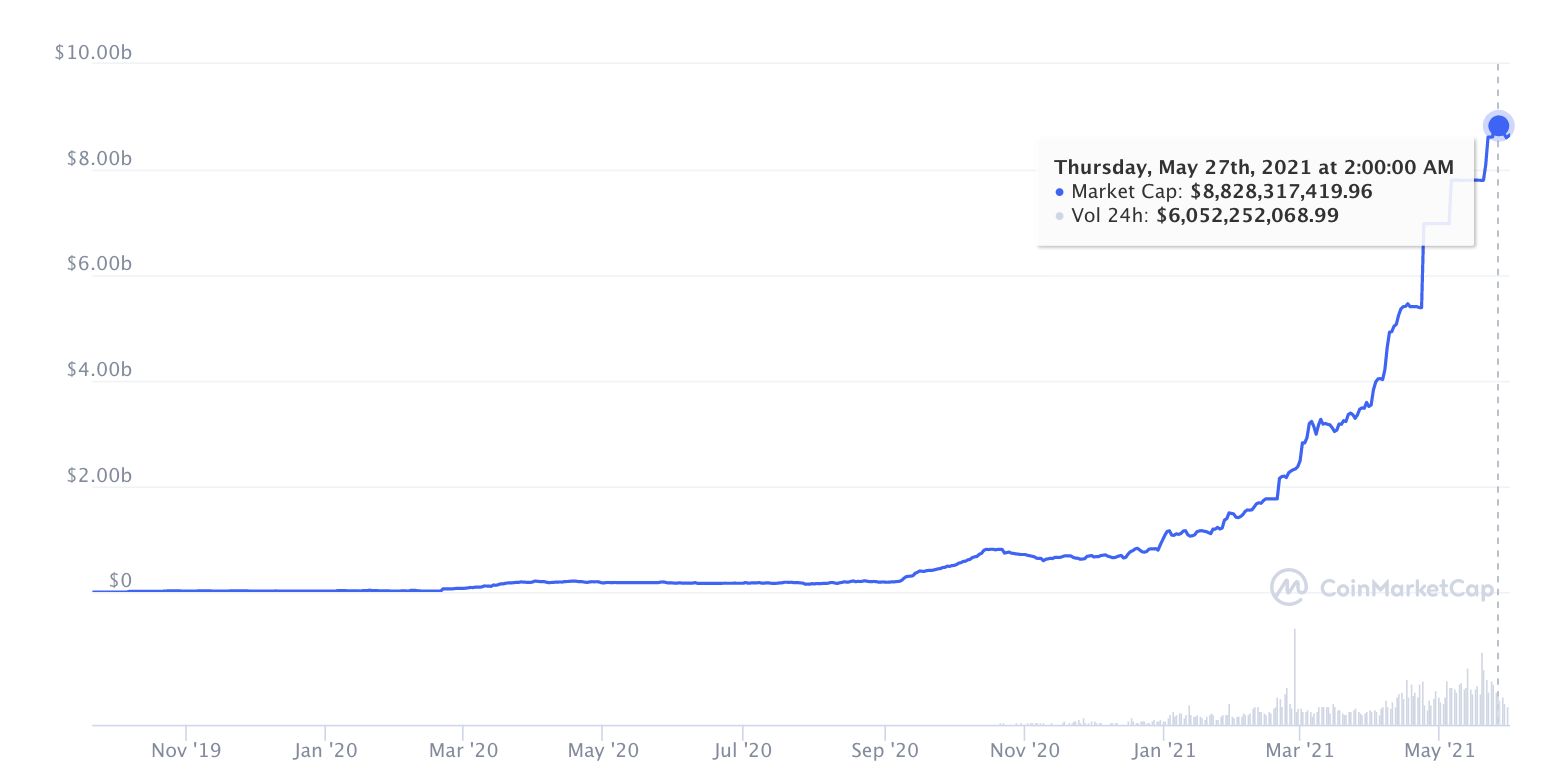
Task: Click the grey Vol 24h legend dot
Action: [1060, 216]
